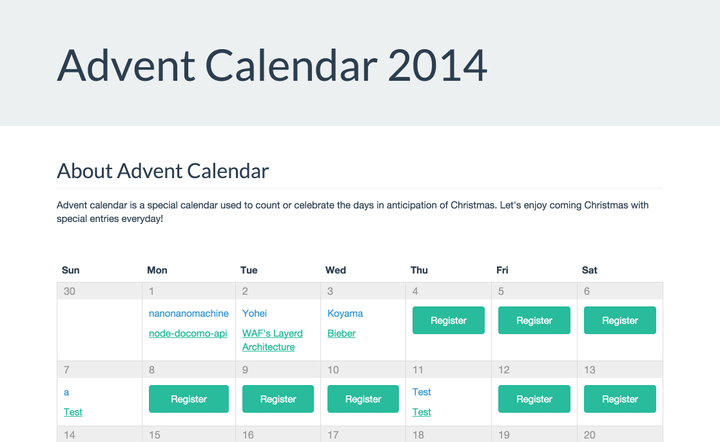720x442 pixels.
Task: Open the green Test entry on day 11
Action: tap(422, 412)
